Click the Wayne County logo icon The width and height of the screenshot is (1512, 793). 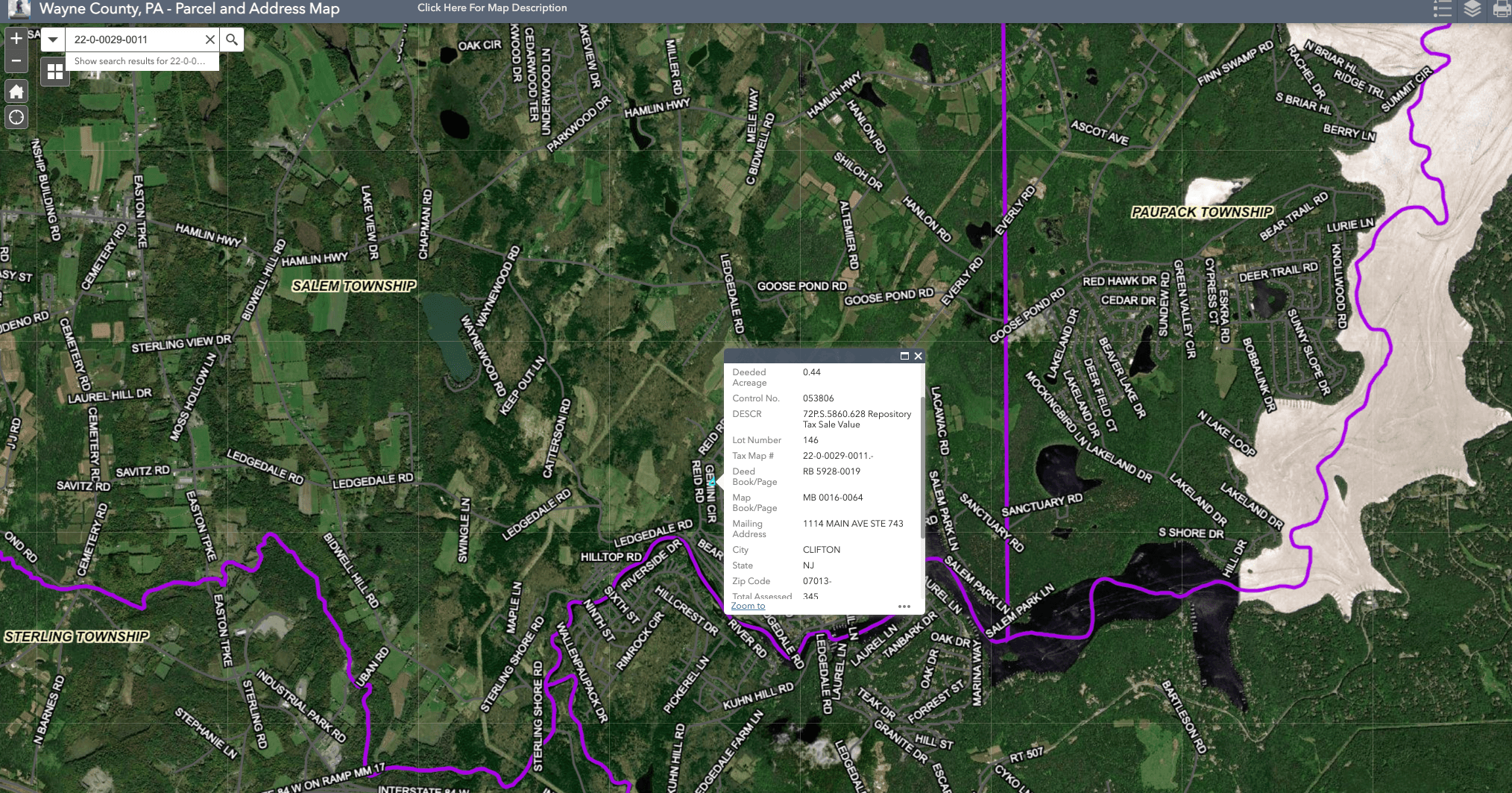coord(18,9)
